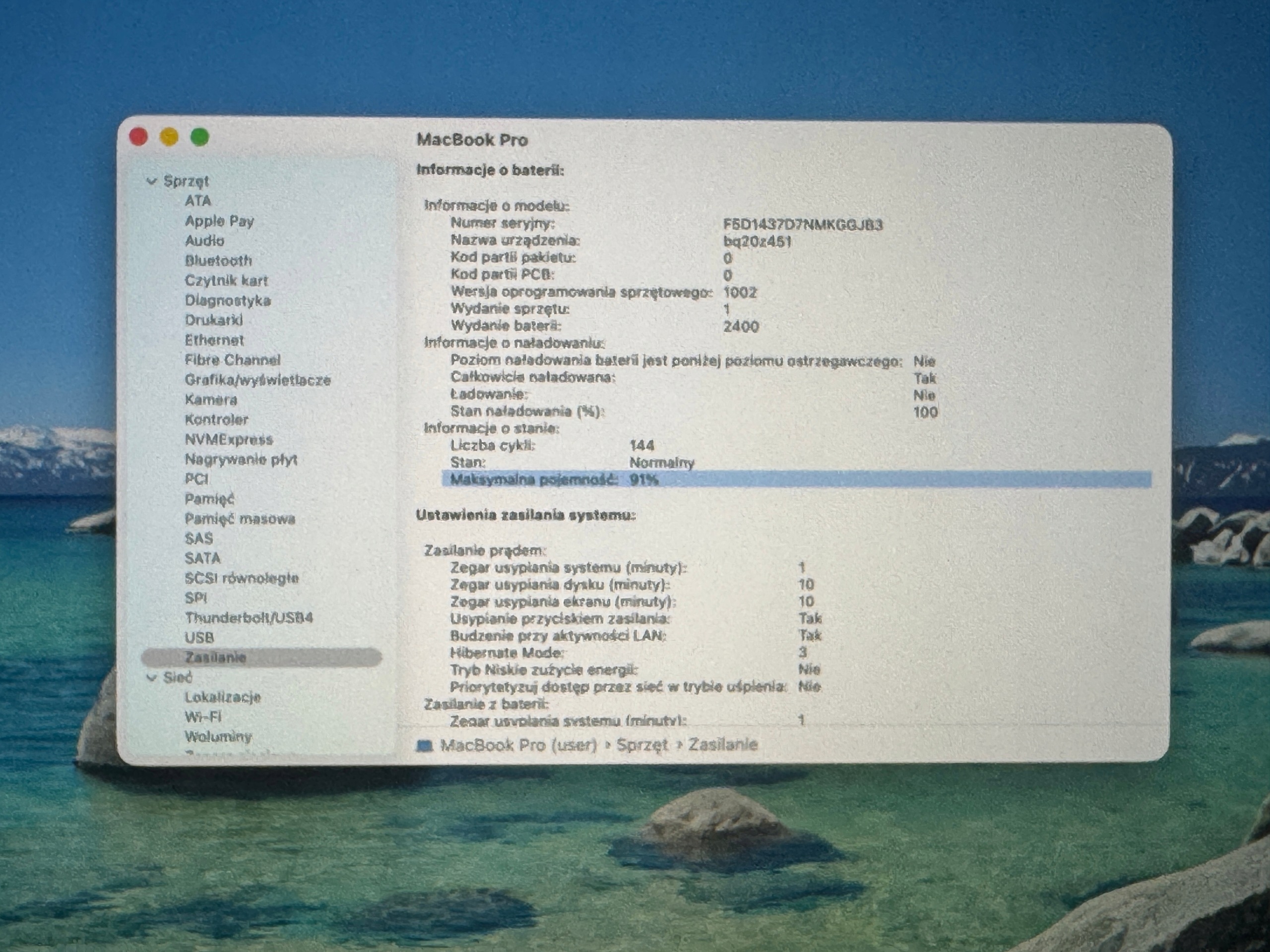Show Fibre Channel details
Screen dimensions: 1270x952
coord(233,360)
